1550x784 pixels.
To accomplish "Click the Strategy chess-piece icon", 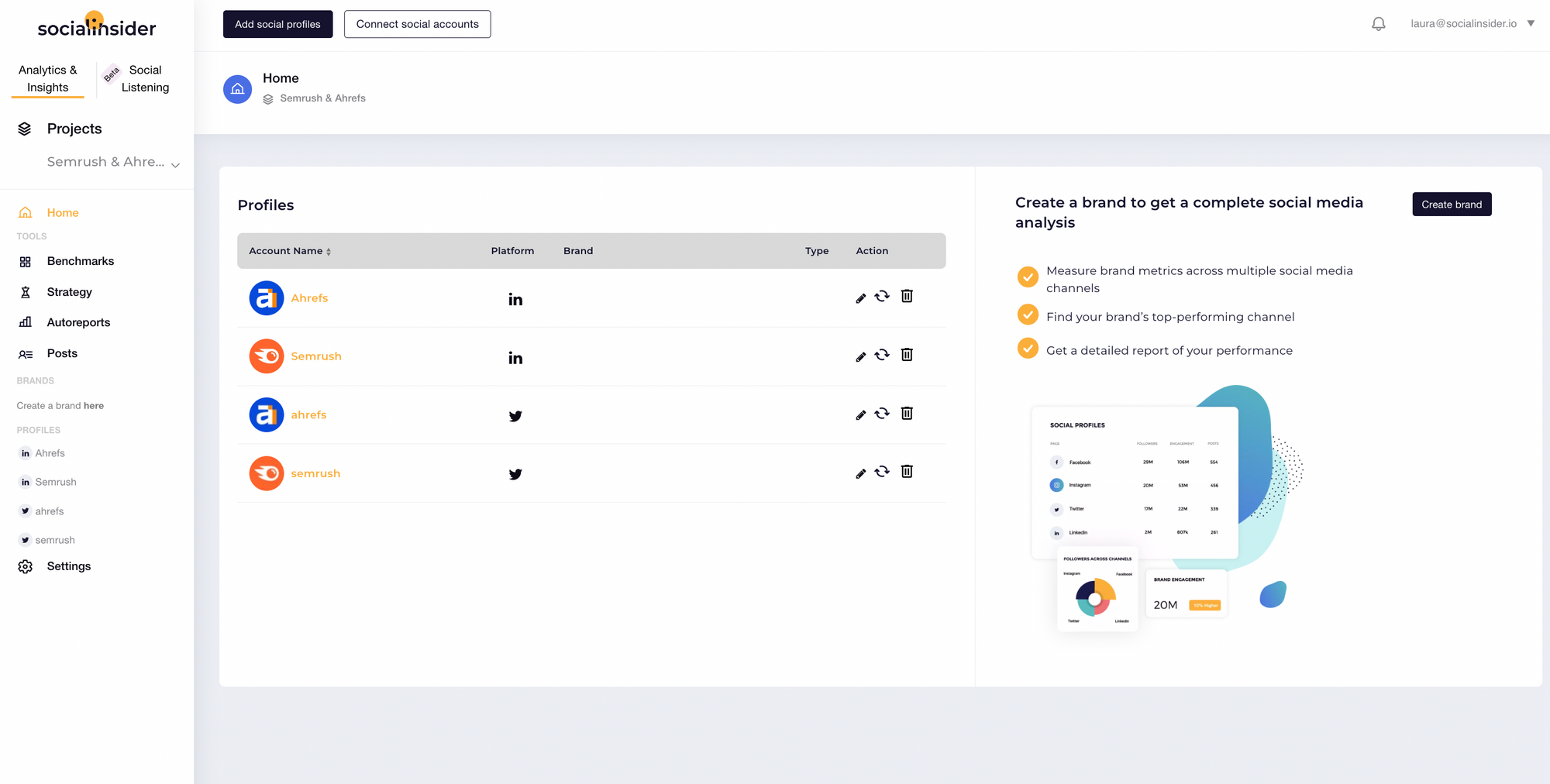I will 26,292.
